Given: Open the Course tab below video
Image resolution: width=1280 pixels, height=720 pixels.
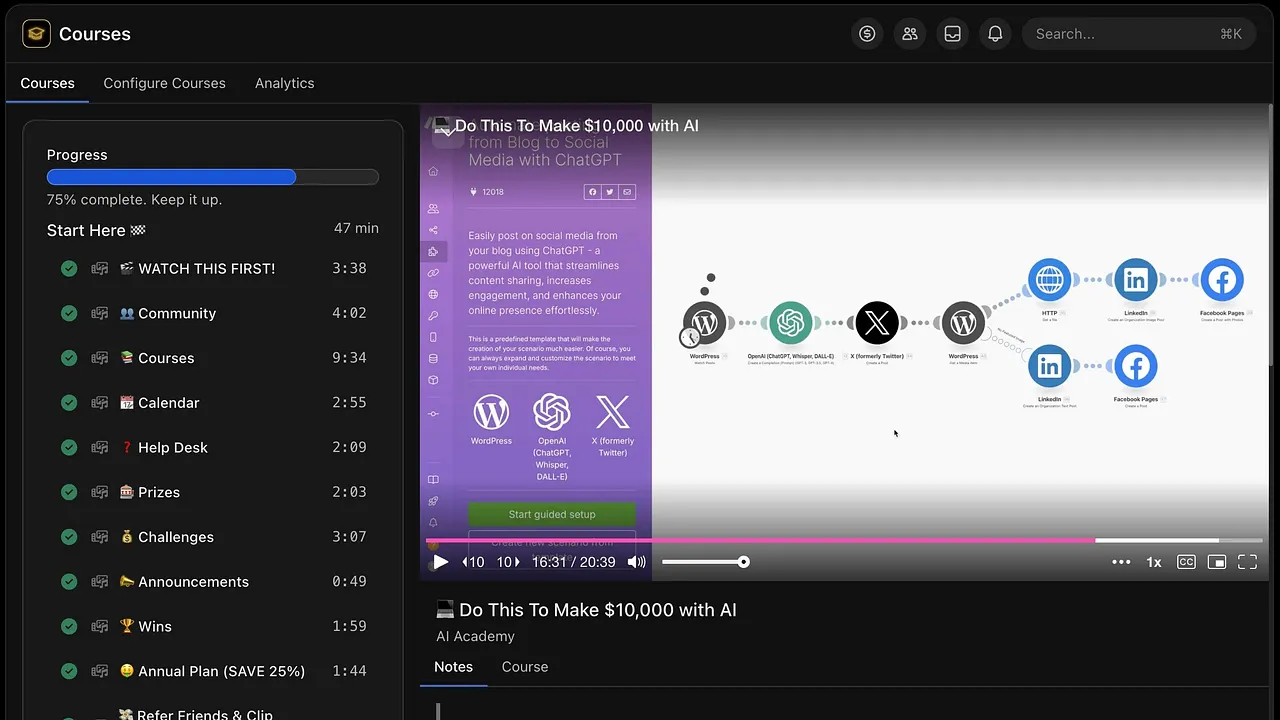Looking at the screenshot, I should (x=525, y=667).
